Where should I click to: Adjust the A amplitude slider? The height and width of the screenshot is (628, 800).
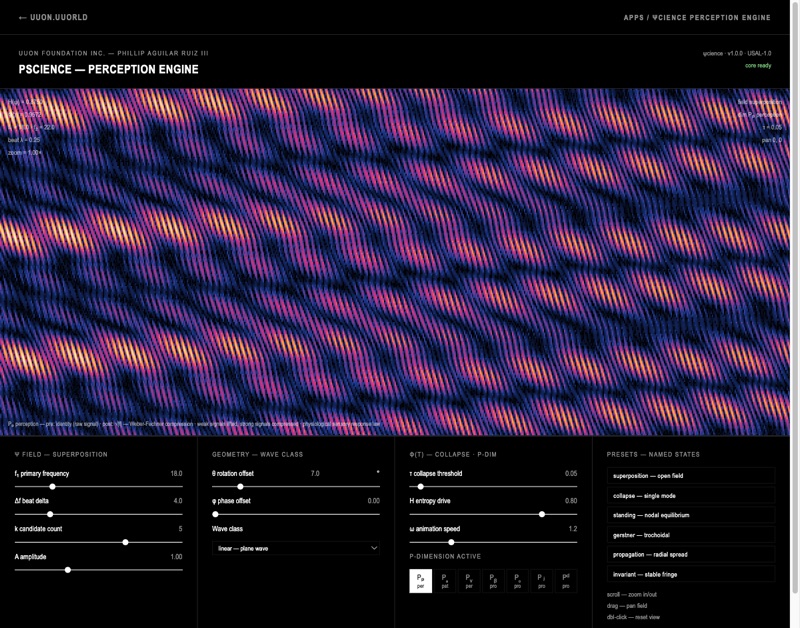pyautogui.click(x=98, y=570)
